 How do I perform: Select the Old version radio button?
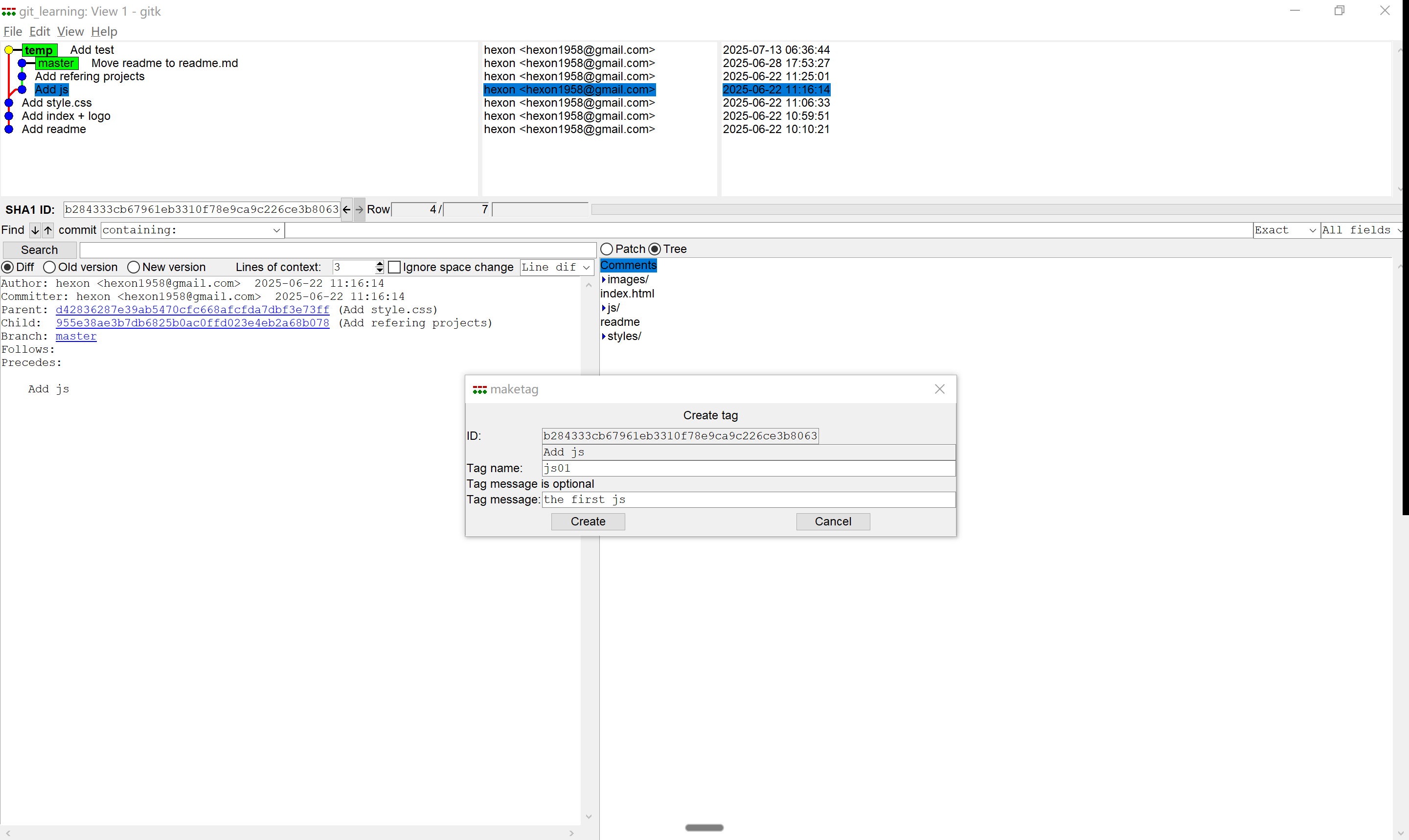click(x=49, y=267)
